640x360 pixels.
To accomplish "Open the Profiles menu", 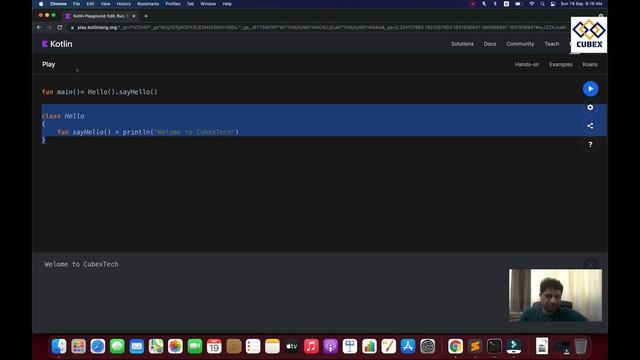I will tap(173, 4).
